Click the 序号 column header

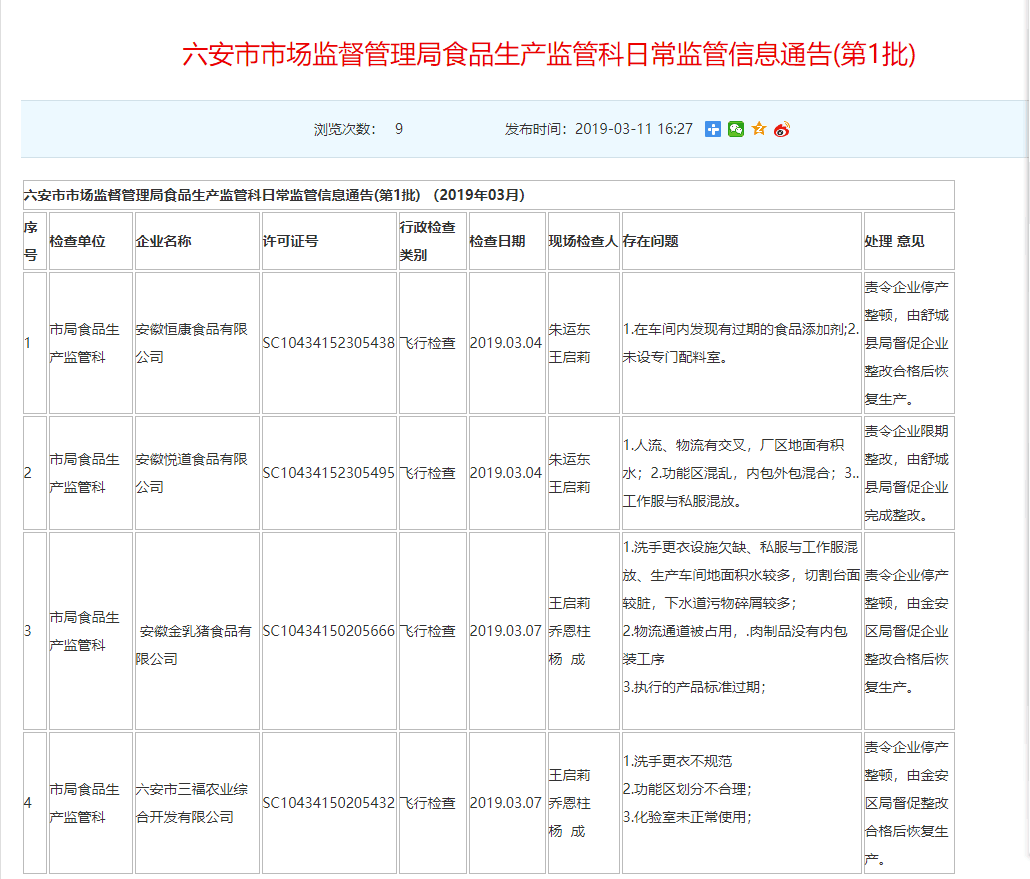click(x=31, y=241)
